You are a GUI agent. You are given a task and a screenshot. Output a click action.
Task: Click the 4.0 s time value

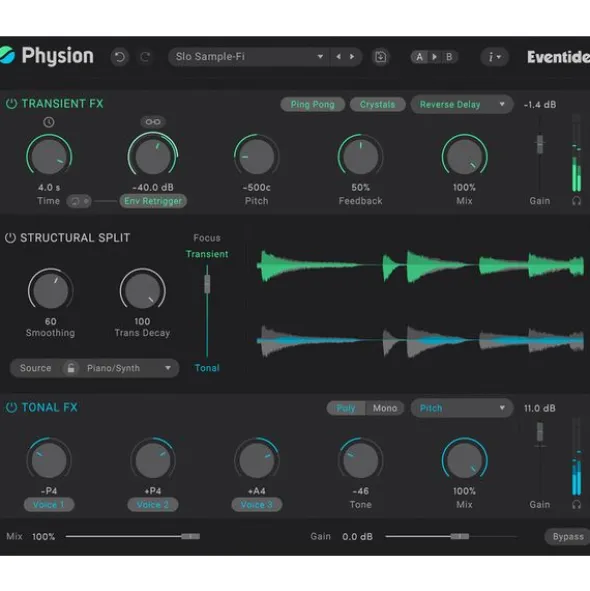[49, 187]
